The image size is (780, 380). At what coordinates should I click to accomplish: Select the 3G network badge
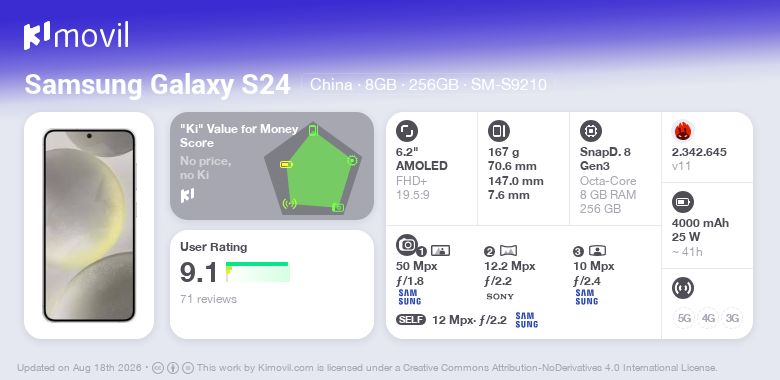coord(732,318)
